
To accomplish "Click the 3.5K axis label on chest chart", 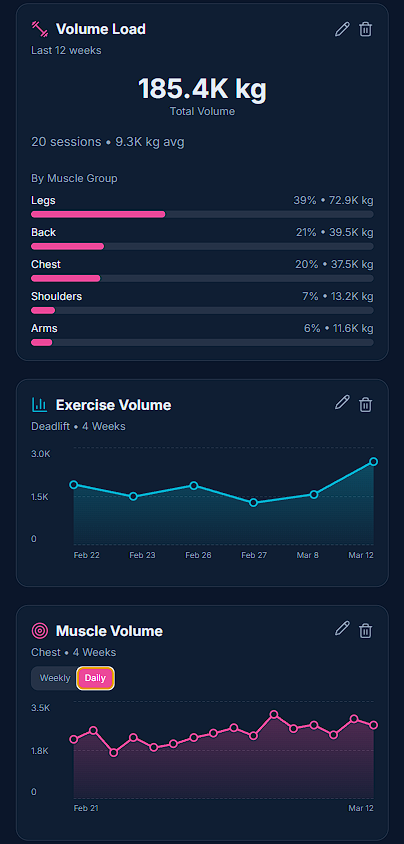I will (41, 708).
